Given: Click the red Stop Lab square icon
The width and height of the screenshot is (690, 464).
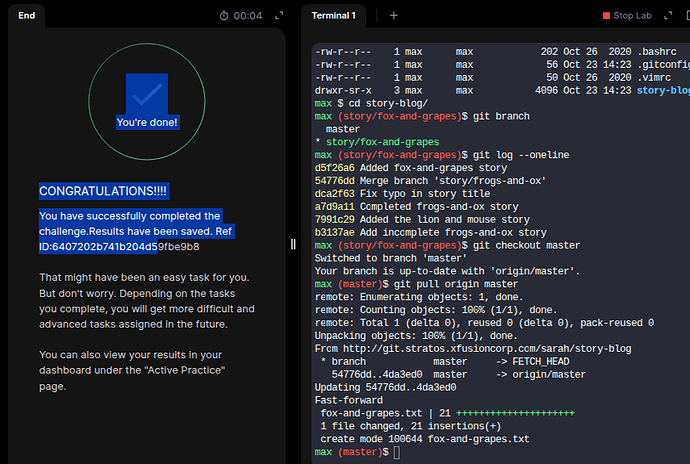Looking at the screenshot, I should [x=606, y=16].
